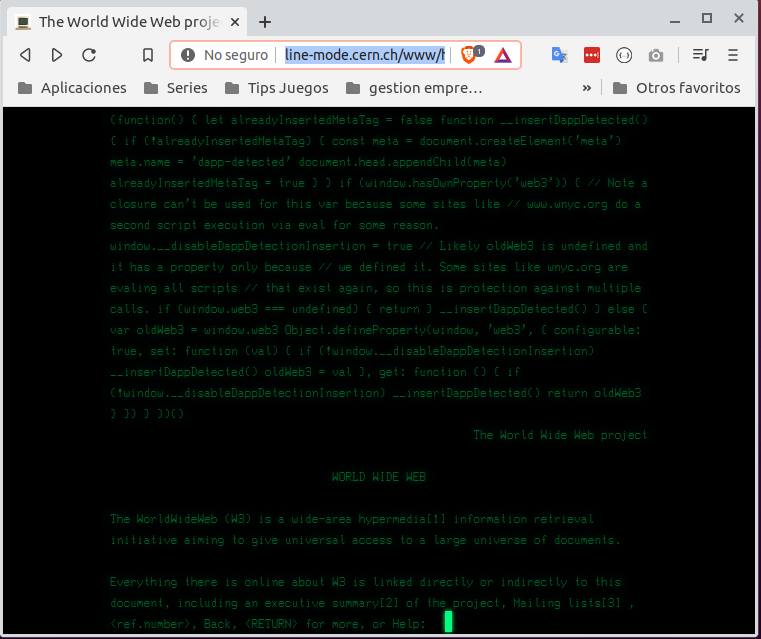761x639 pixels.
Task: Open Brave Shields lion icon
Action: coord(469,55)
